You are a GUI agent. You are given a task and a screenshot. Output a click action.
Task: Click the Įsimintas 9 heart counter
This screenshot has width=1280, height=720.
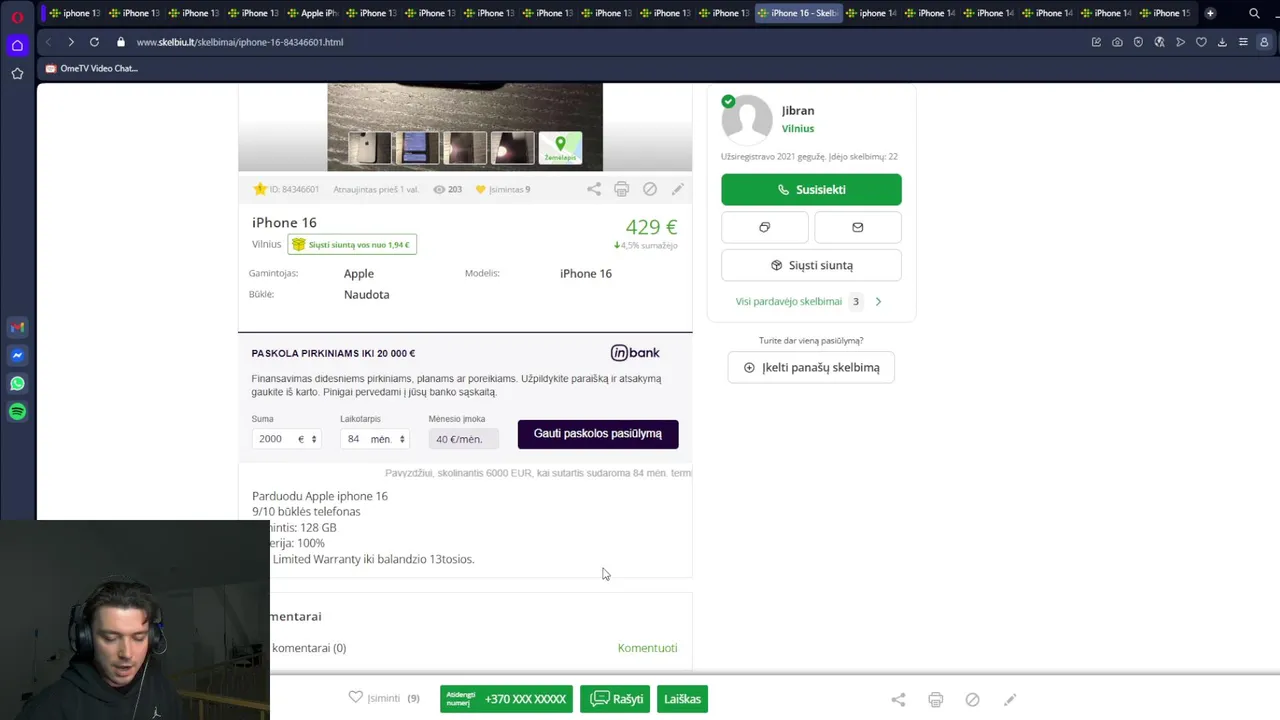click(x=502, y=189)
